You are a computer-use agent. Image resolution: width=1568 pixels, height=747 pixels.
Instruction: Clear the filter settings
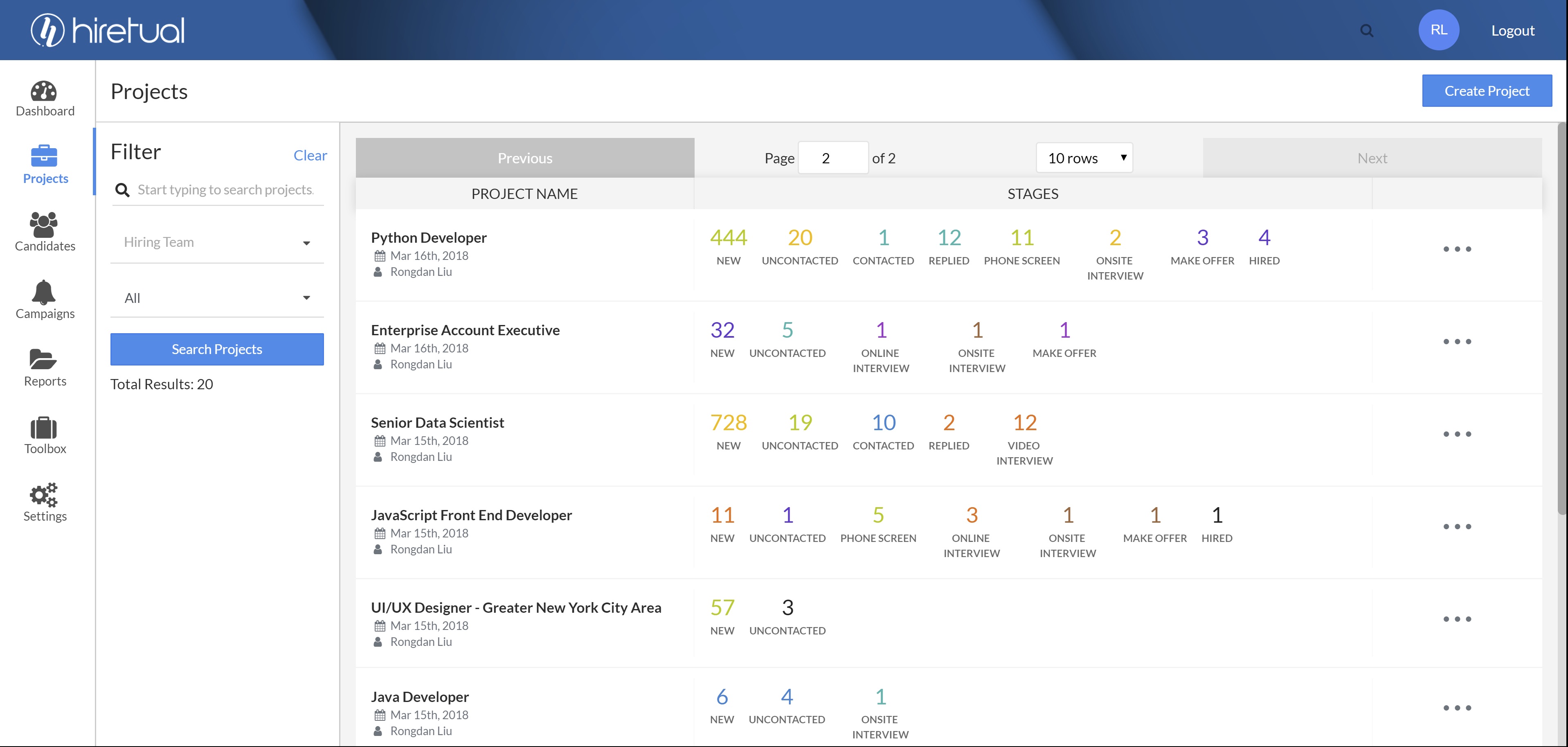click(310, 155)
